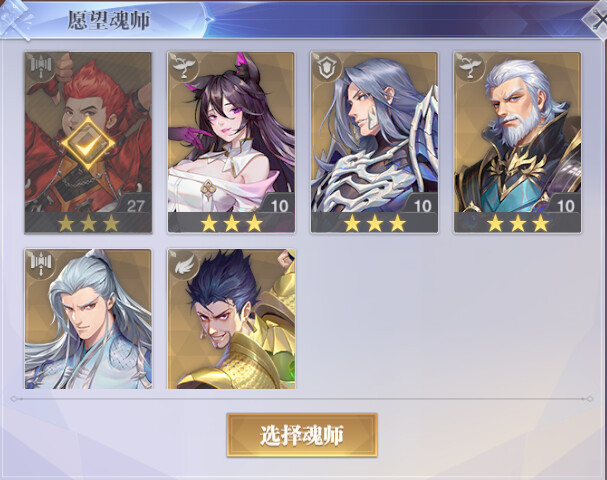Click the level 10 badge on bearded elder card

pos(566,206)
